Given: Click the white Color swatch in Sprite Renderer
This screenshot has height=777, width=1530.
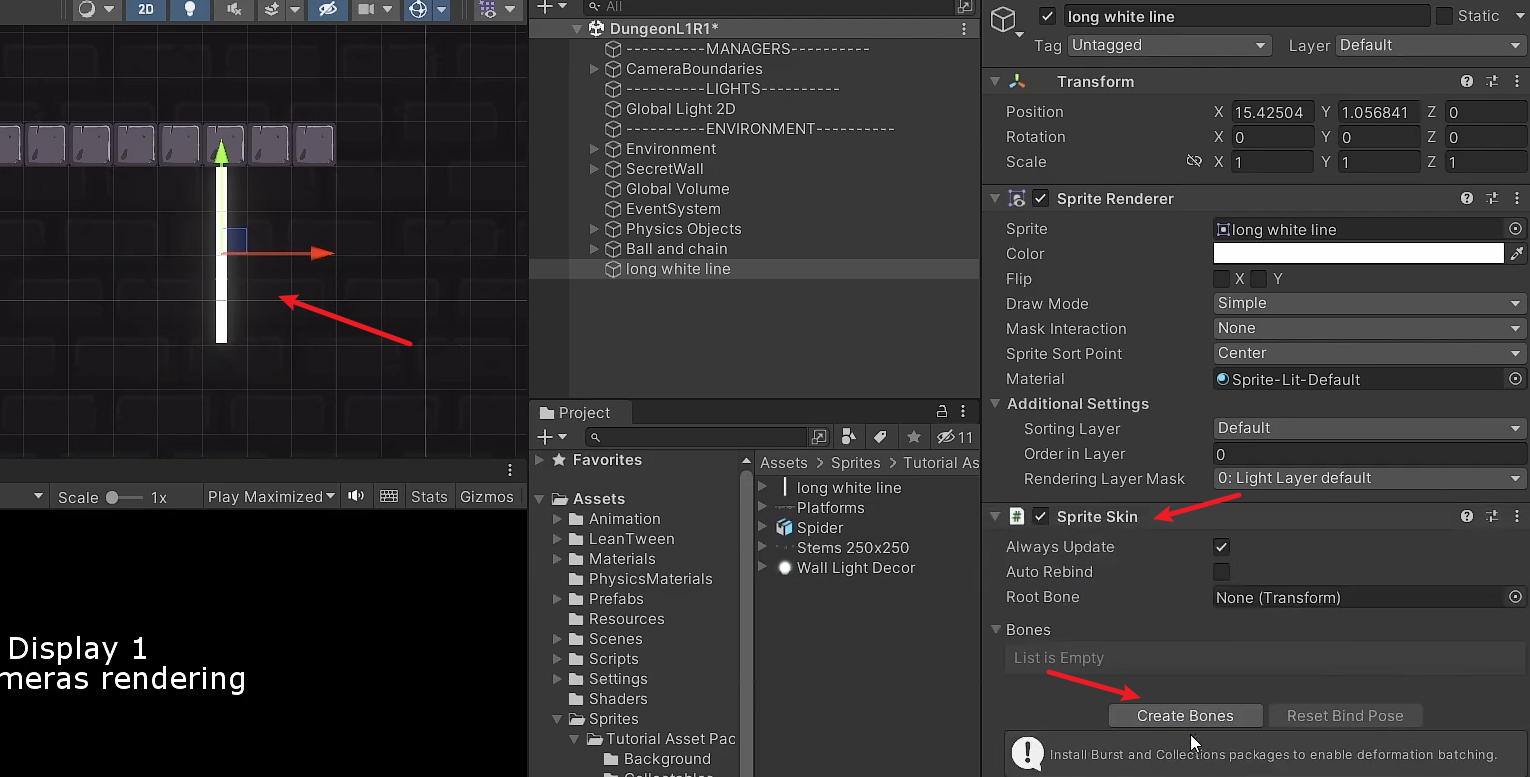Looking at the screenshot, I should [x=1357, y=254].
